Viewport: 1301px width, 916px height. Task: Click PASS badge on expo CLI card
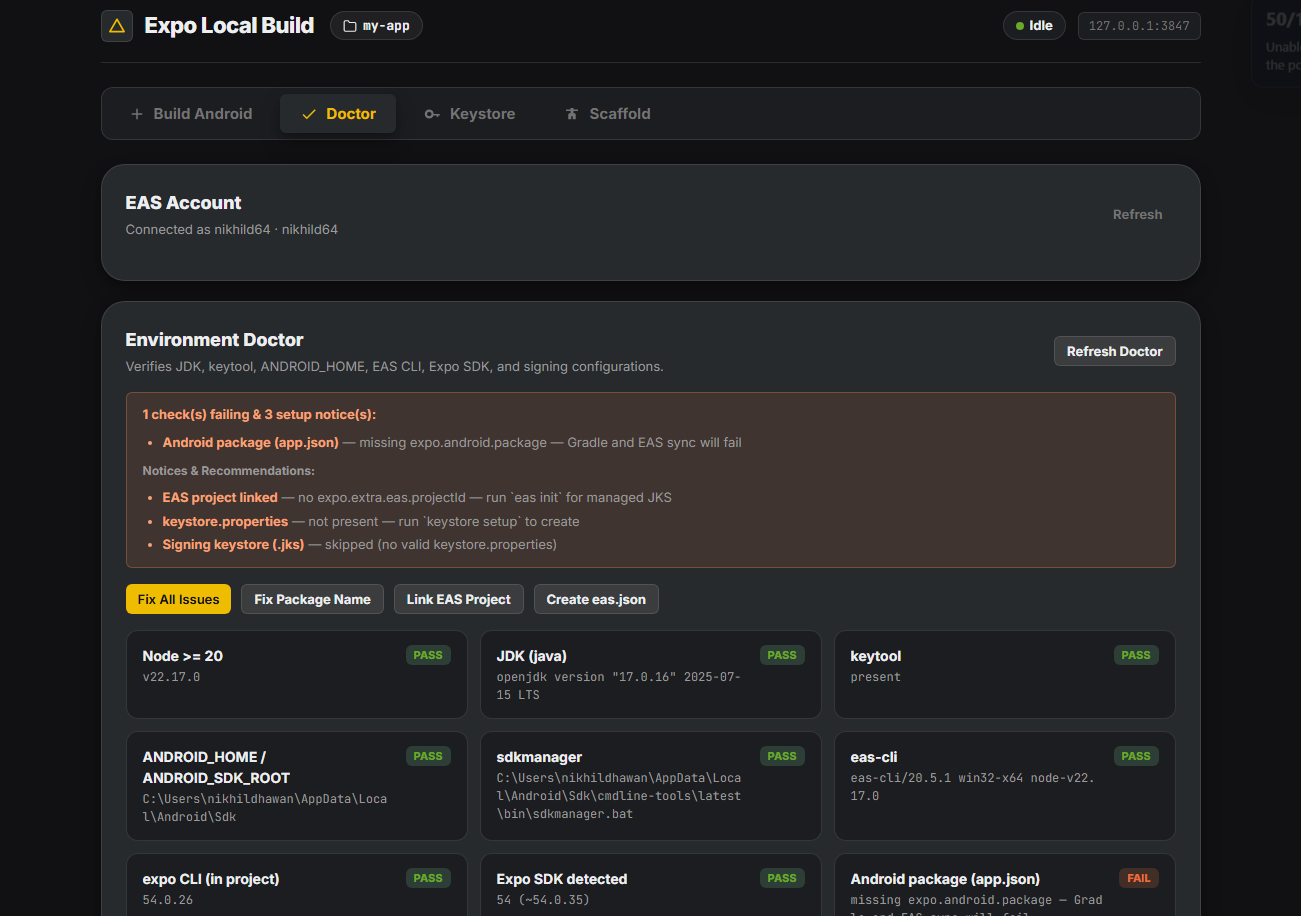tap(428, 879)
